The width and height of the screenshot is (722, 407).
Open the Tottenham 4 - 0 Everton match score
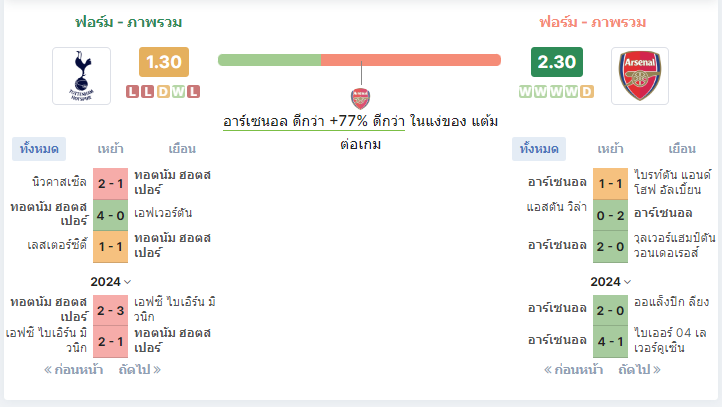111,215
